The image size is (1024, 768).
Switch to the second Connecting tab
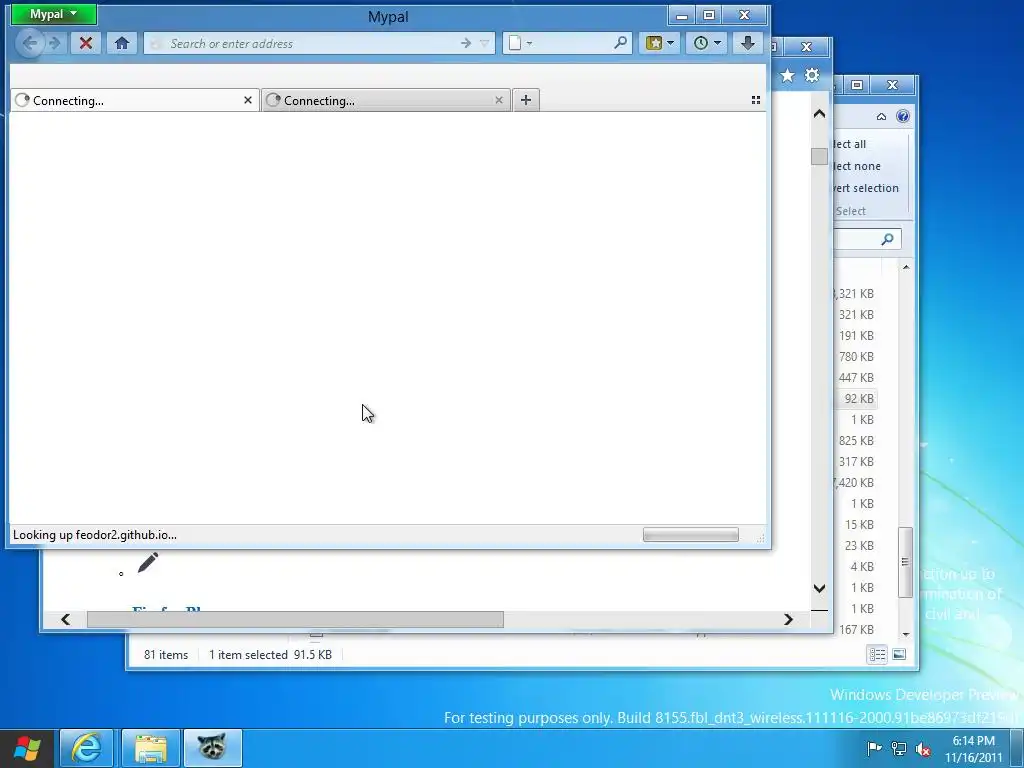(386, 101)
